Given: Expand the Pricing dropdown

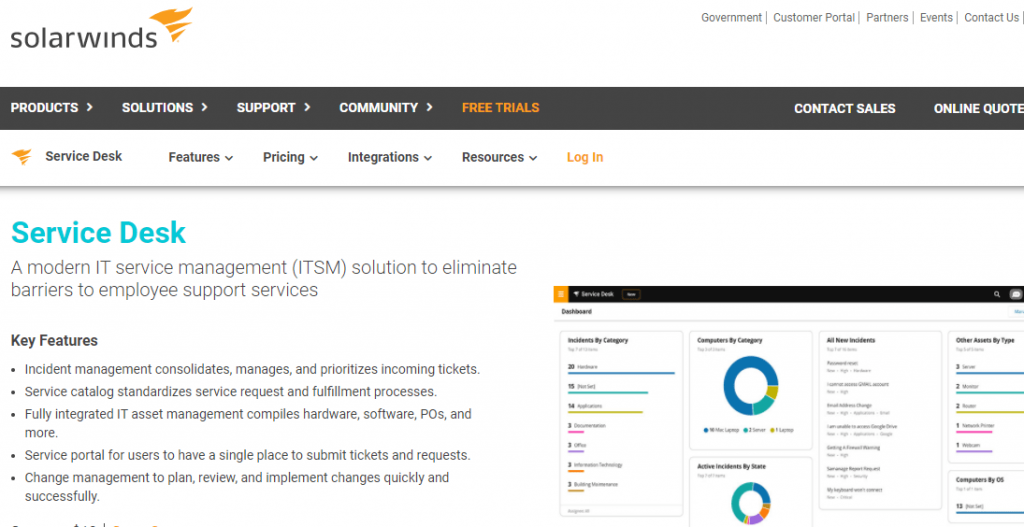Looking at the screenshot, I should (290, 157).
